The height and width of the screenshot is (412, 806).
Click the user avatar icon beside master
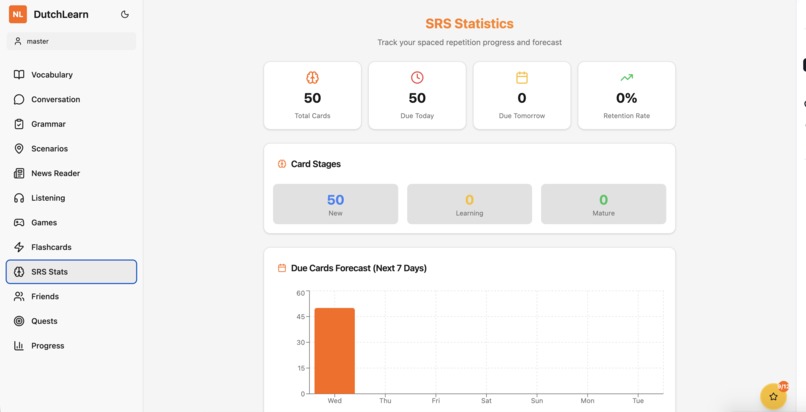[x=18, y=42]
